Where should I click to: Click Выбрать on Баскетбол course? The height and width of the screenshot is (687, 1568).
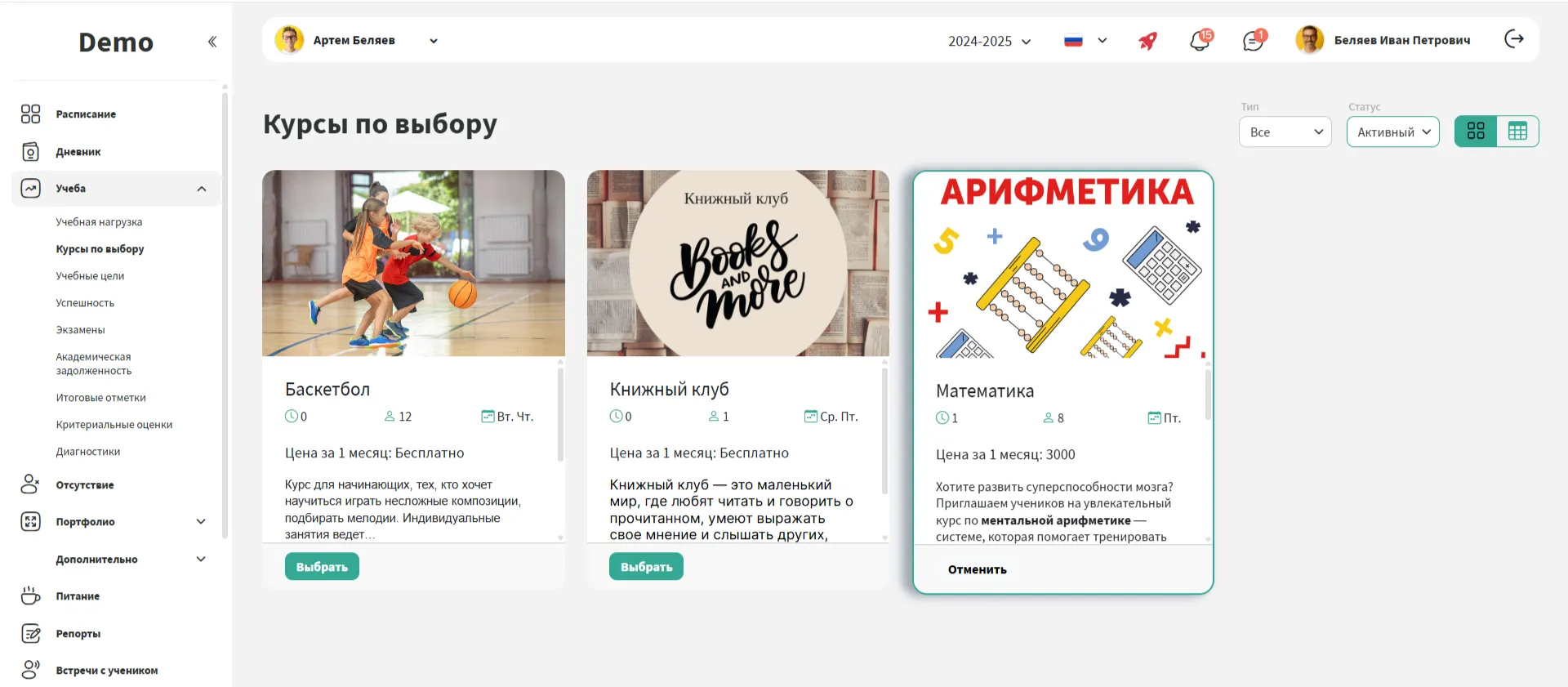click(322, 567)
